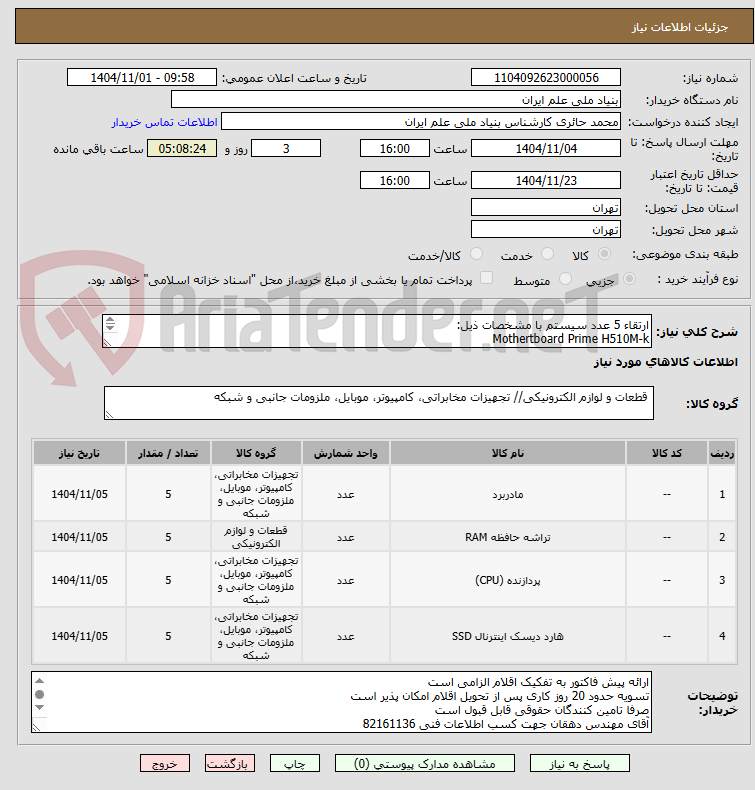Click the remaining time field 05:08:24
The image size is (755, 790).
point(182,149)
